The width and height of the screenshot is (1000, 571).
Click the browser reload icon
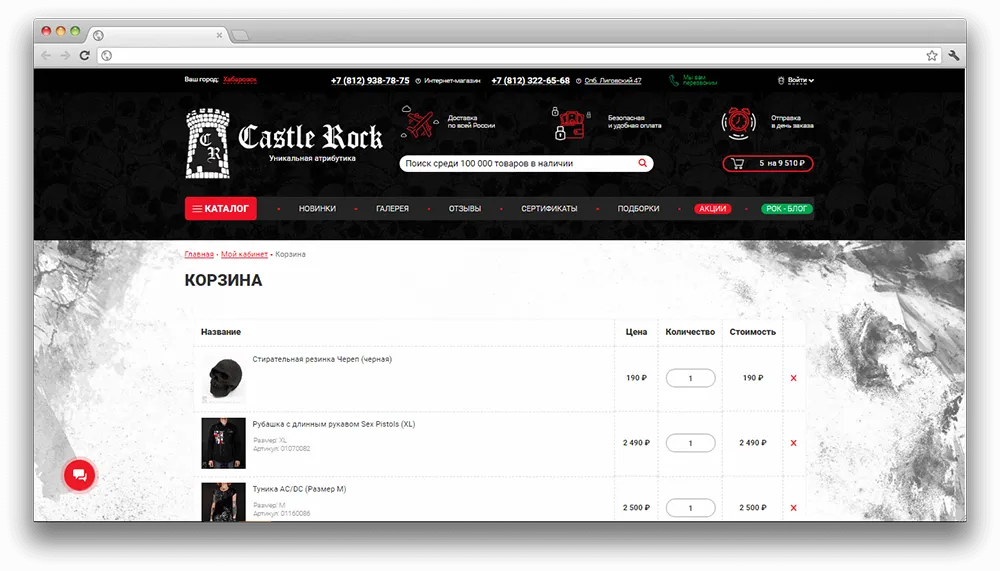84,56
